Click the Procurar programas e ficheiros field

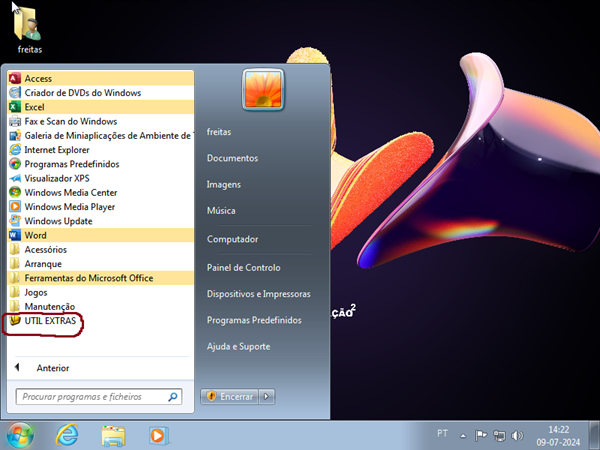coord(99,397)
